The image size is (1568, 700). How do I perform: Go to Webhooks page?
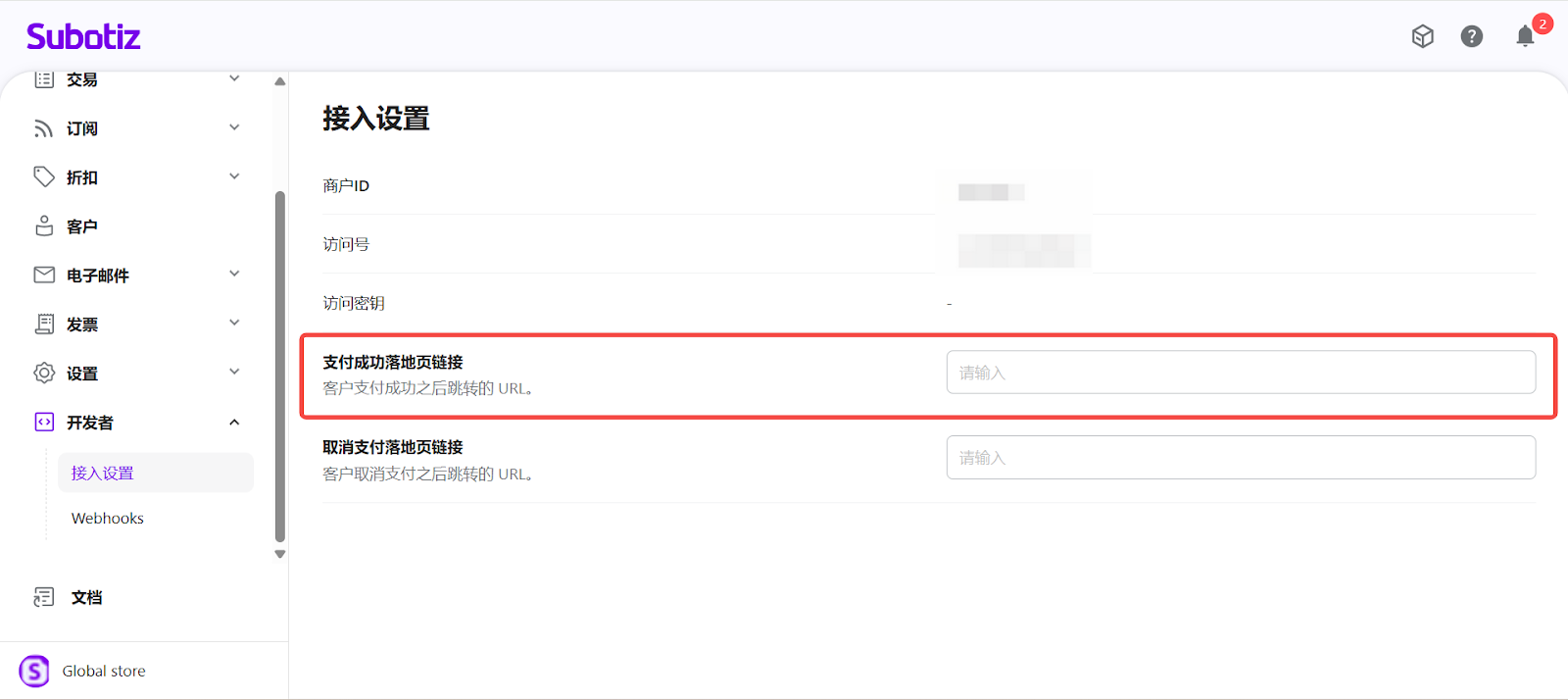click(108, 518)
